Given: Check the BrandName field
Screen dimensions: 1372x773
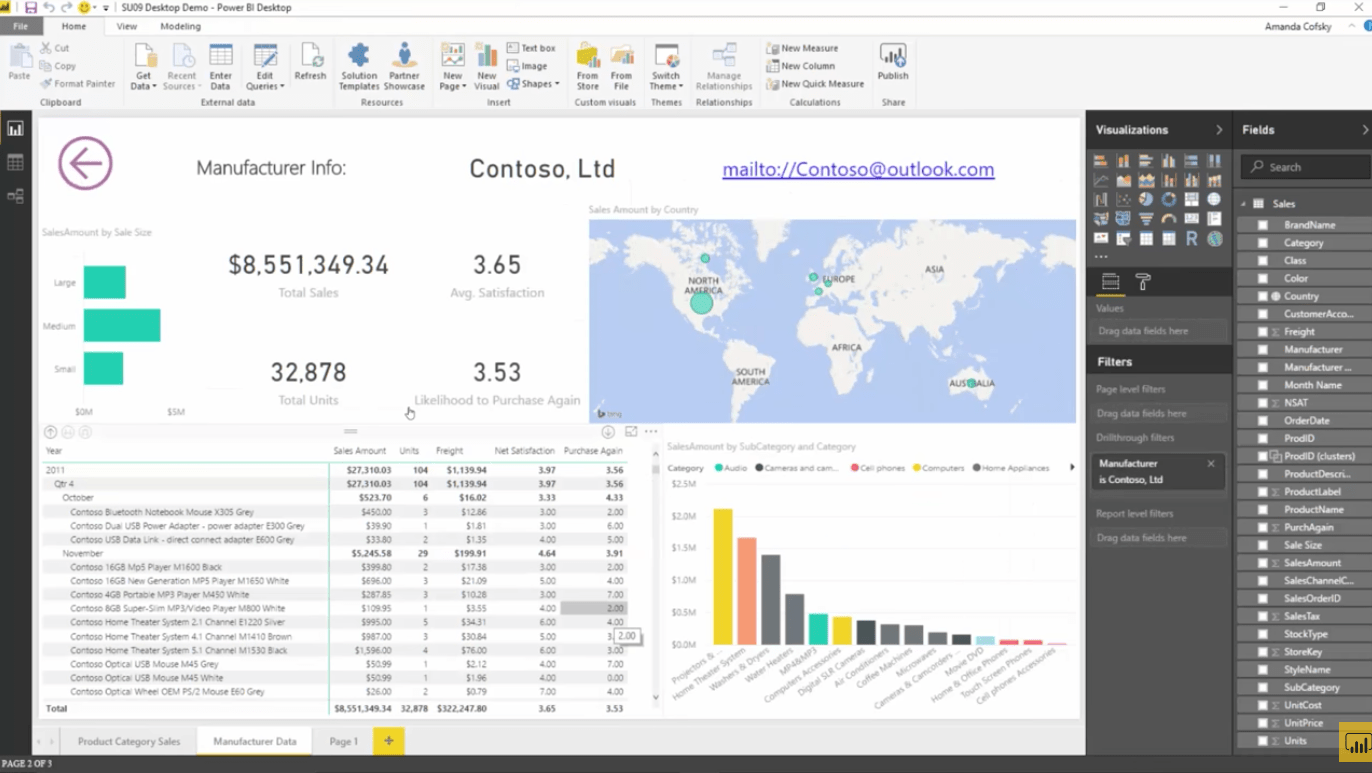Looking at the screenshot, I should pos(1263,225).
